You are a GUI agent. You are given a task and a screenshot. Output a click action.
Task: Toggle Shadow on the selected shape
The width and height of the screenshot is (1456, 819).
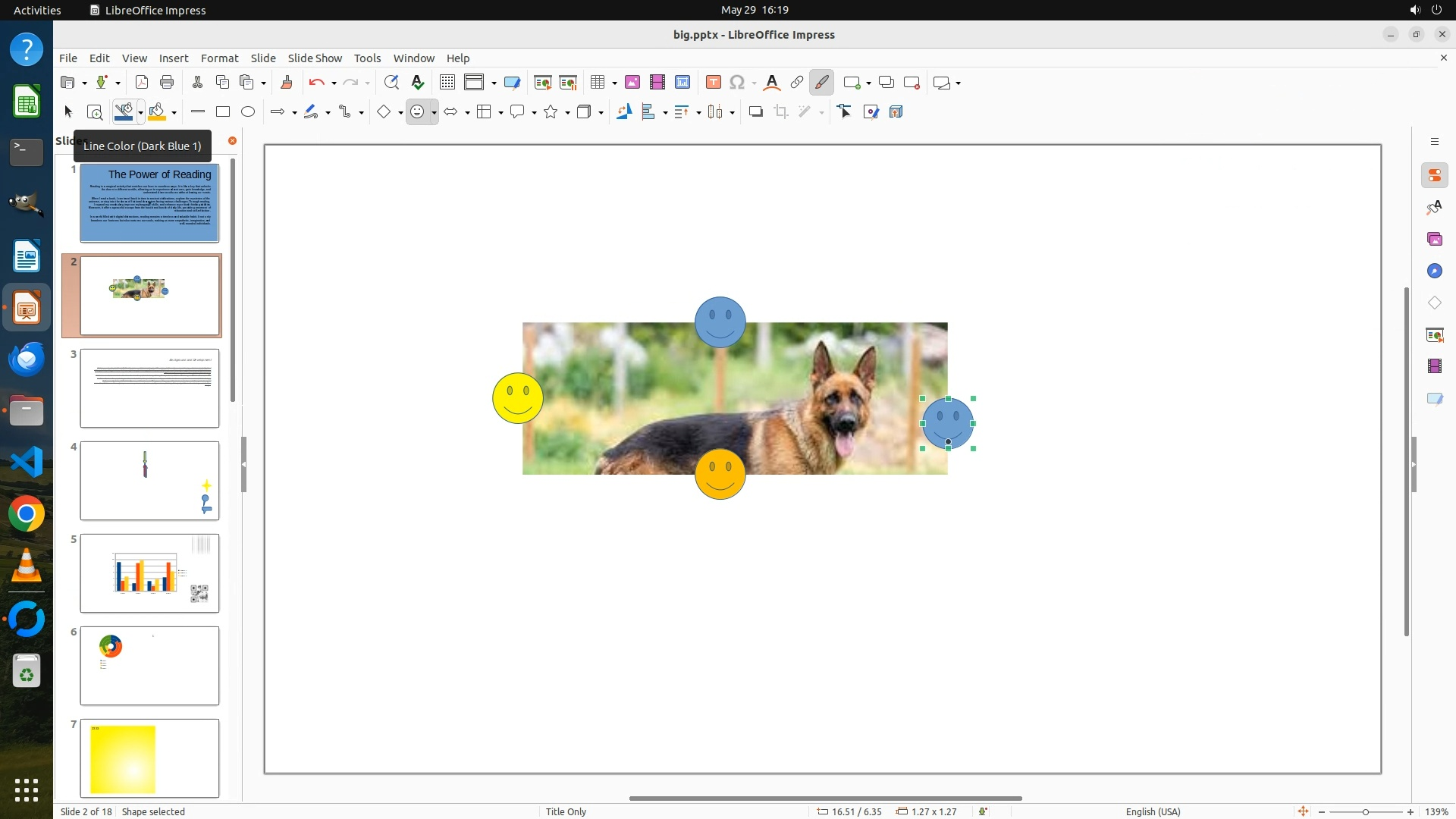(755, 112)
